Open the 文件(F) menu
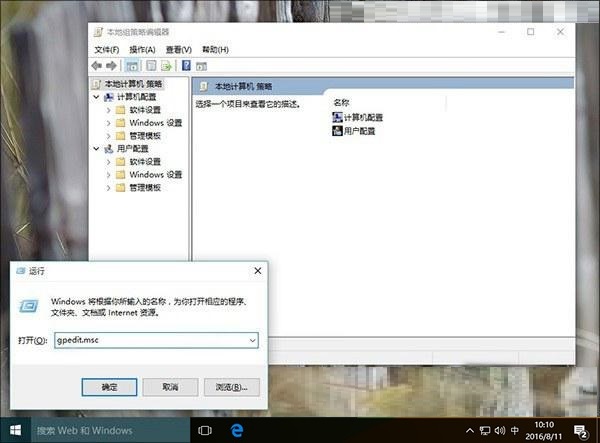Viewport: 600px width, 443px height. [107, 50]
